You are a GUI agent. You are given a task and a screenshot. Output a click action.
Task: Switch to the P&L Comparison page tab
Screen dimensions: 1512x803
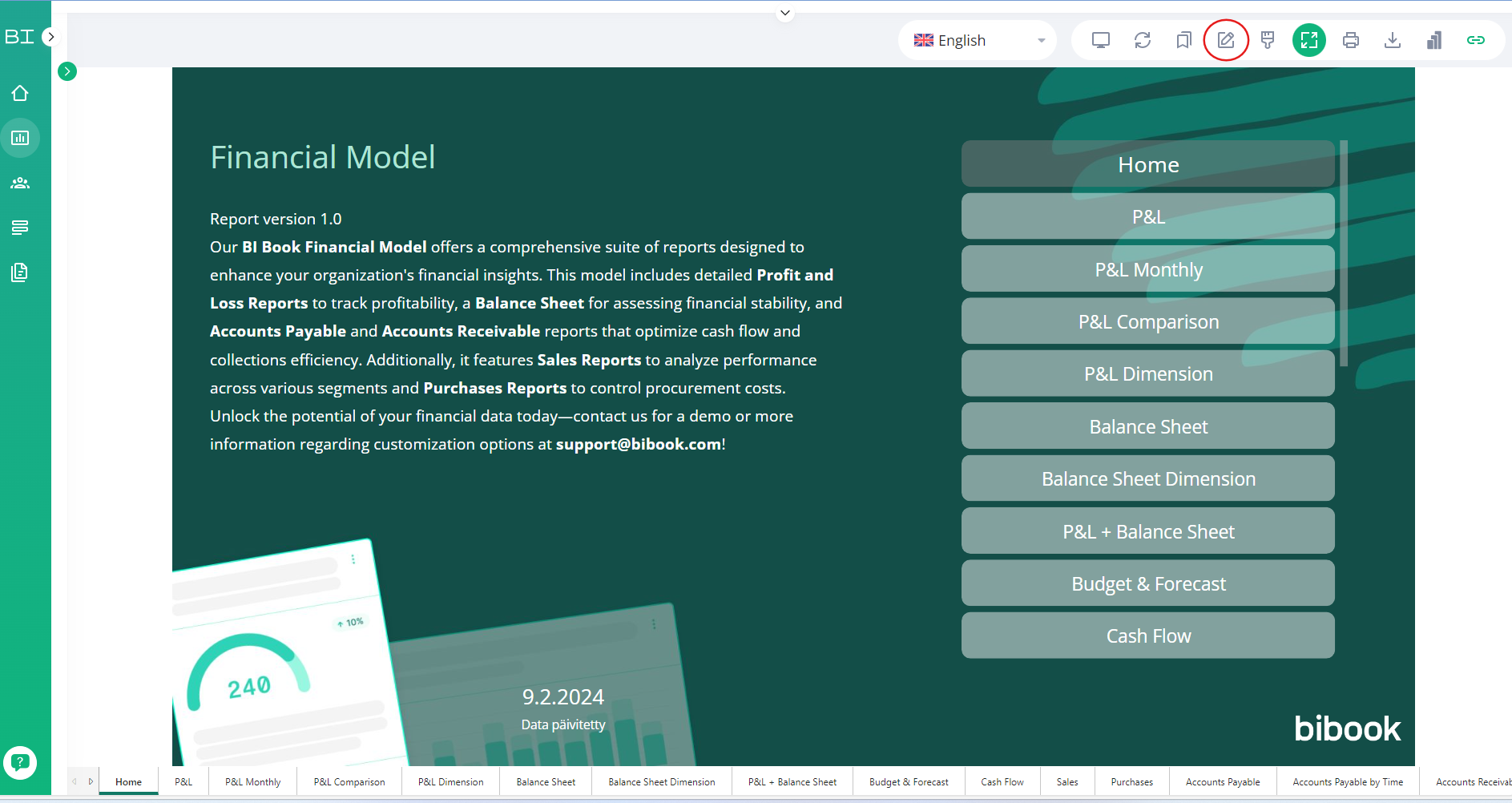(x=349, y=782)
